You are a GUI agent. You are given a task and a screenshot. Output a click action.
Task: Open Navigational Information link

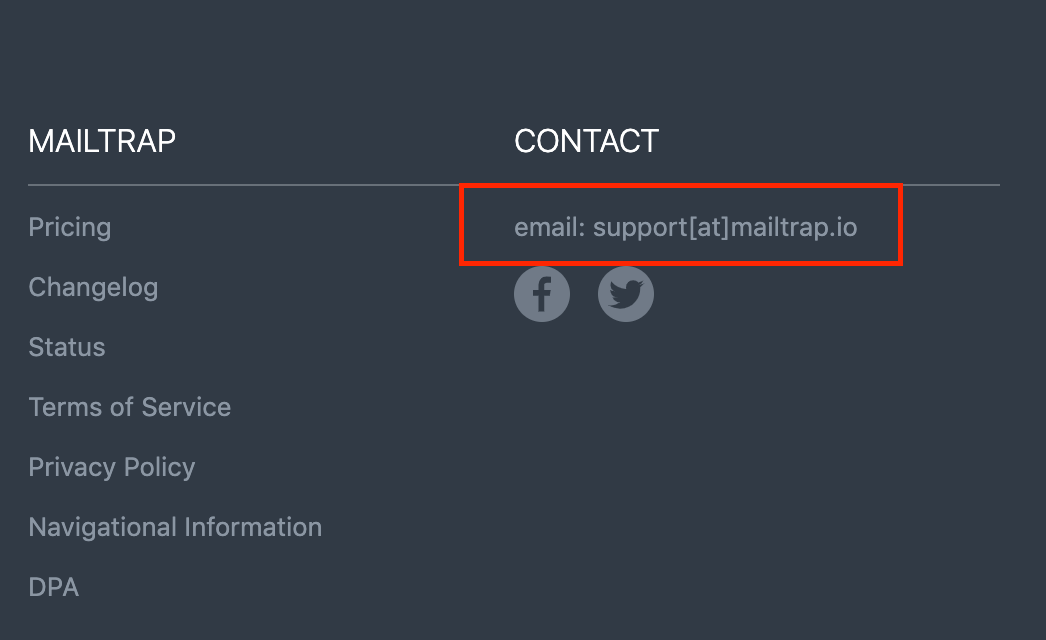[175, 527]
